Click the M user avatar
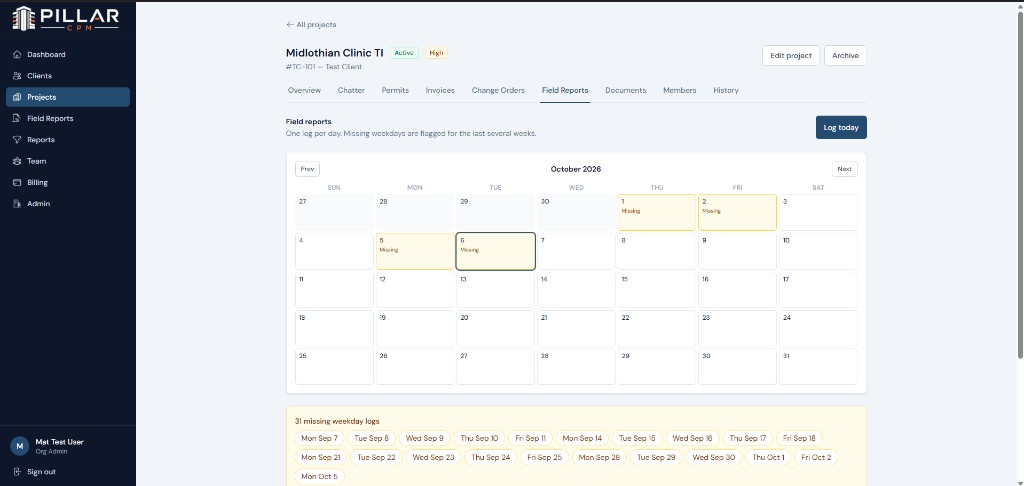Image resolution: width=1024 pixels, height=486 pixels. [x=20, y=446]
